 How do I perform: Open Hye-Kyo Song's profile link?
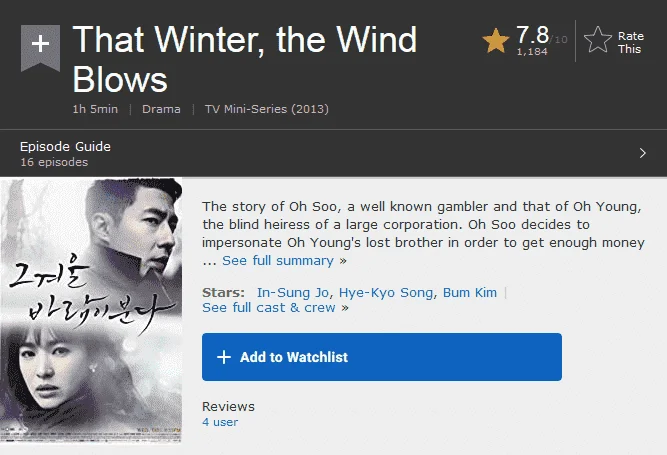[x=386, y=293]
